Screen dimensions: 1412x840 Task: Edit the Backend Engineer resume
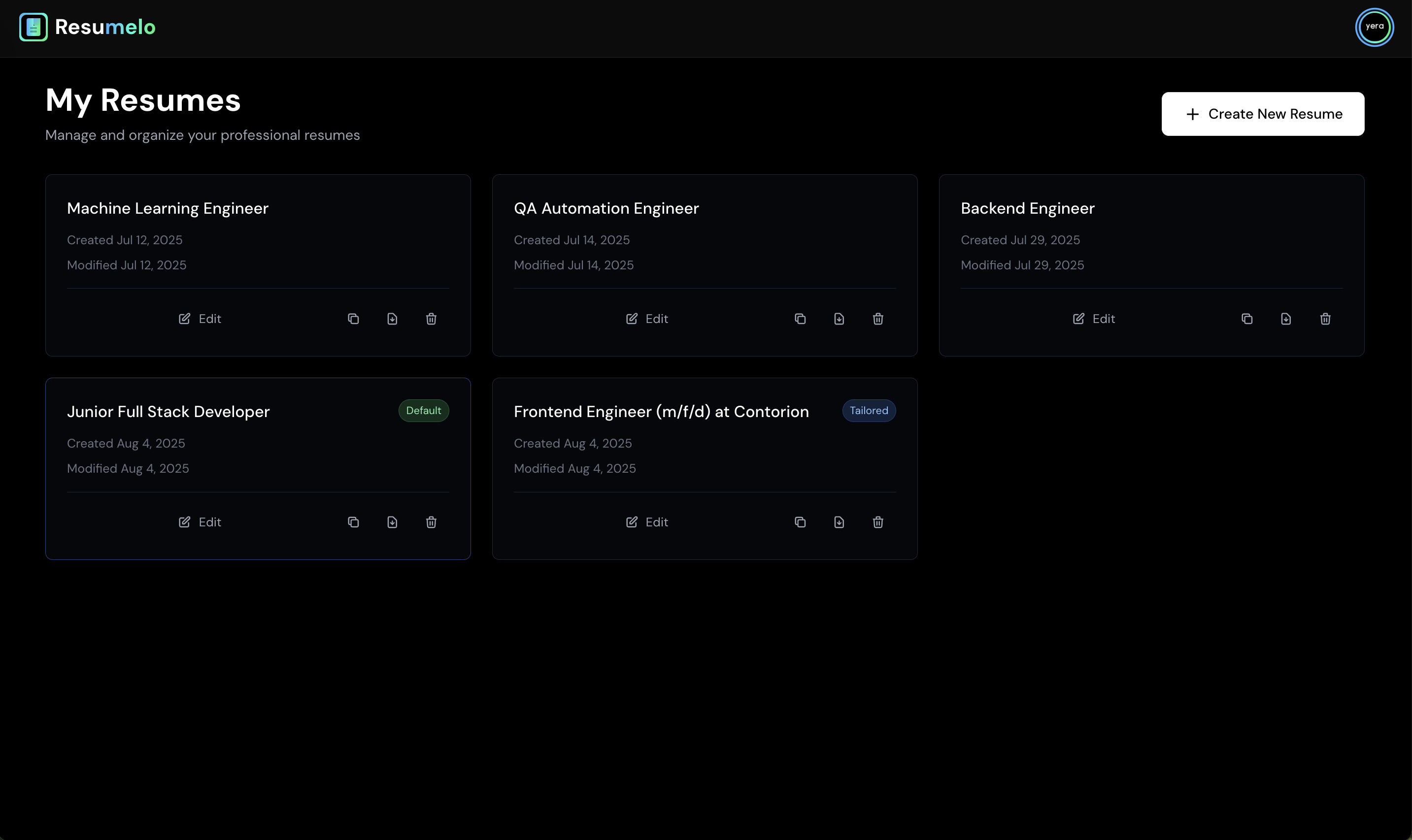click(x=1094, y=319)
